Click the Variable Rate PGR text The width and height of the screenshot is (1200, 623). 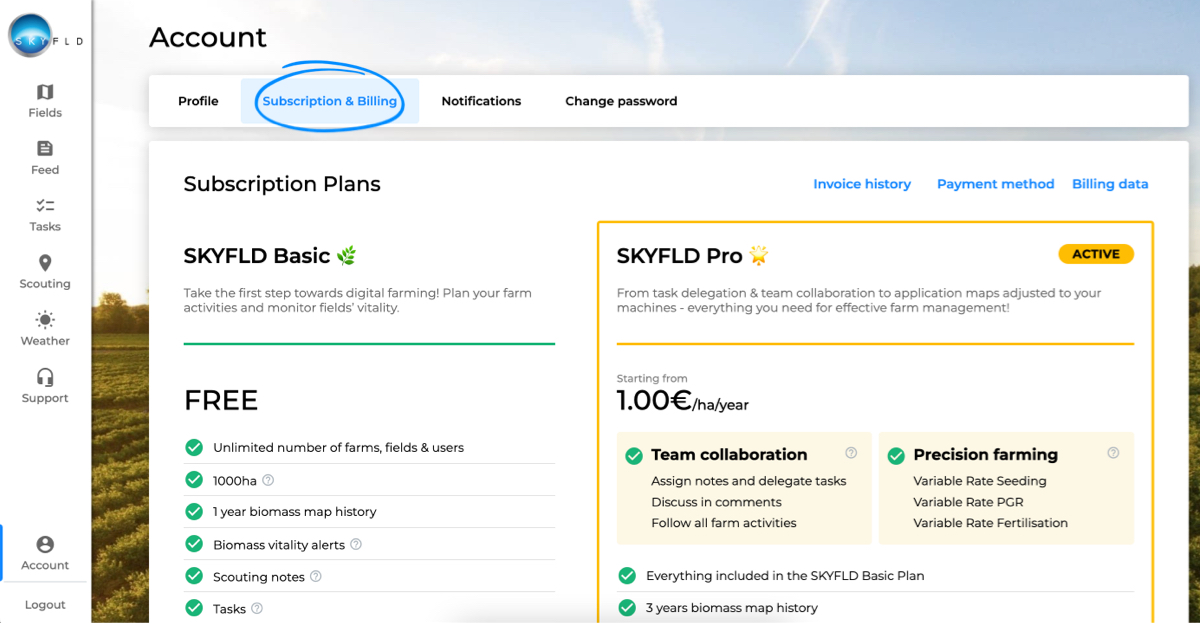[968, 502]
